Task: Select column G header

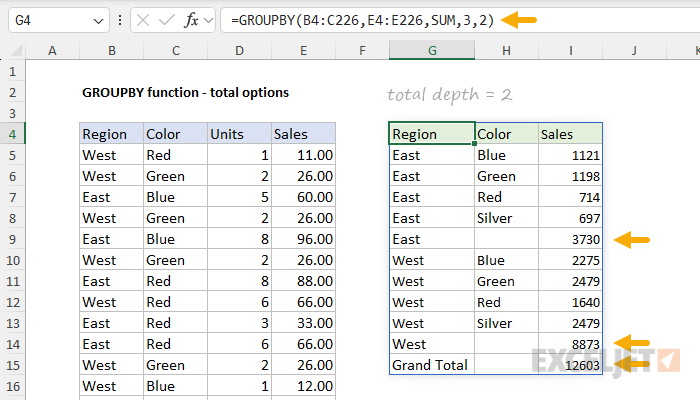Action: tap(432, 50)
